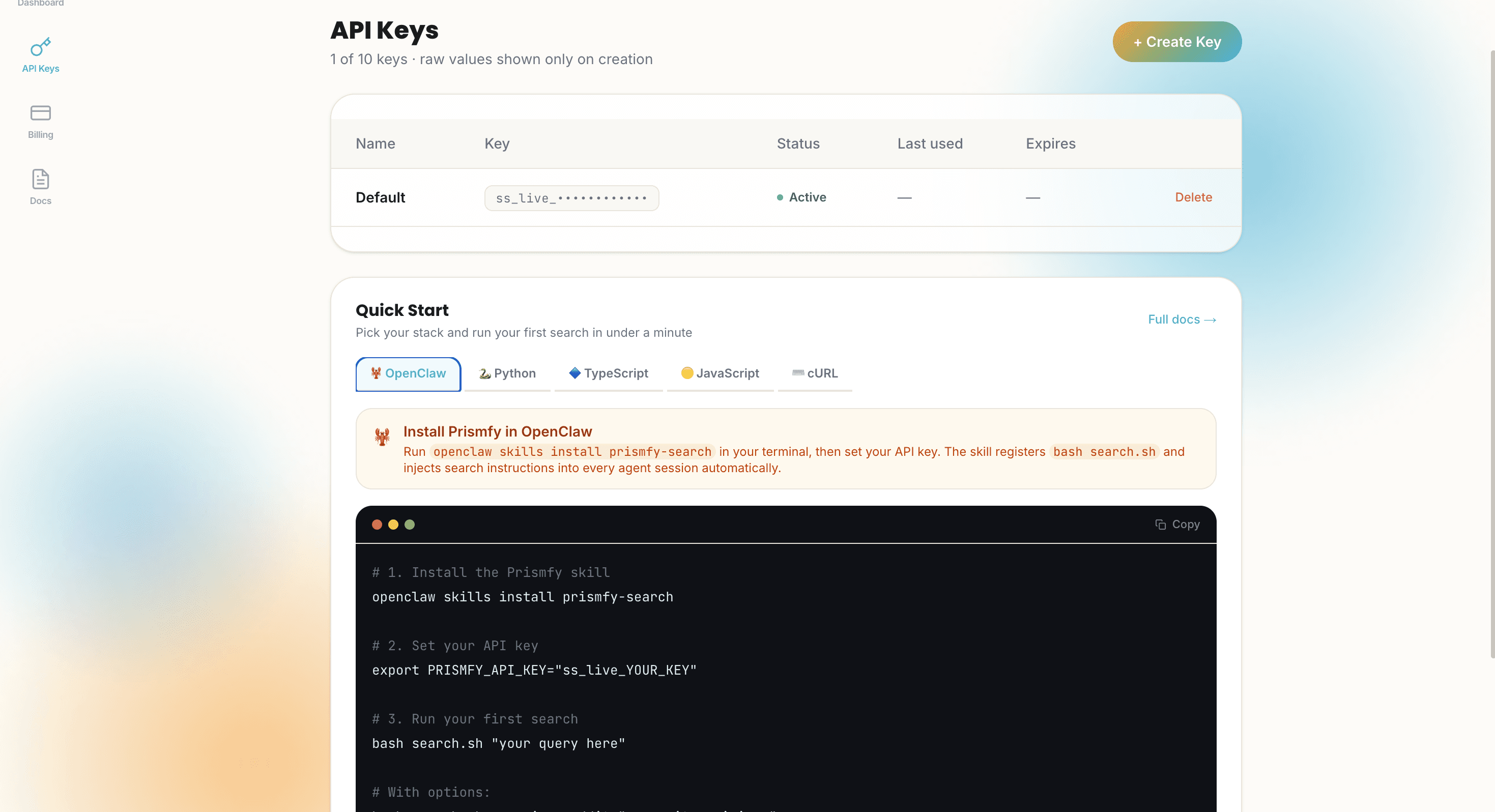Switch to the Python tab

[x=507, y=374]
